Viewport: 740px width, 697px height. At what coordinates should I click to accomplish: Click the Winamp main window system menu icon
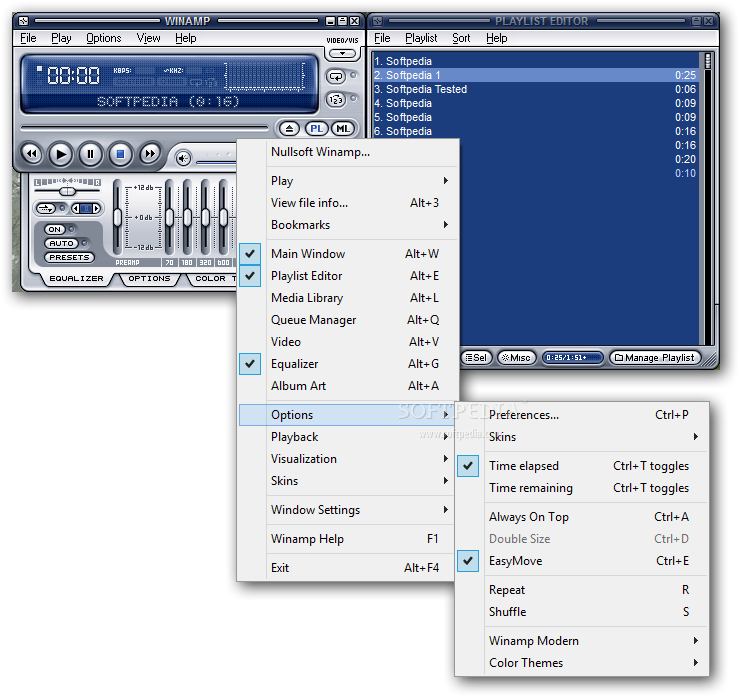click(24, 21)
